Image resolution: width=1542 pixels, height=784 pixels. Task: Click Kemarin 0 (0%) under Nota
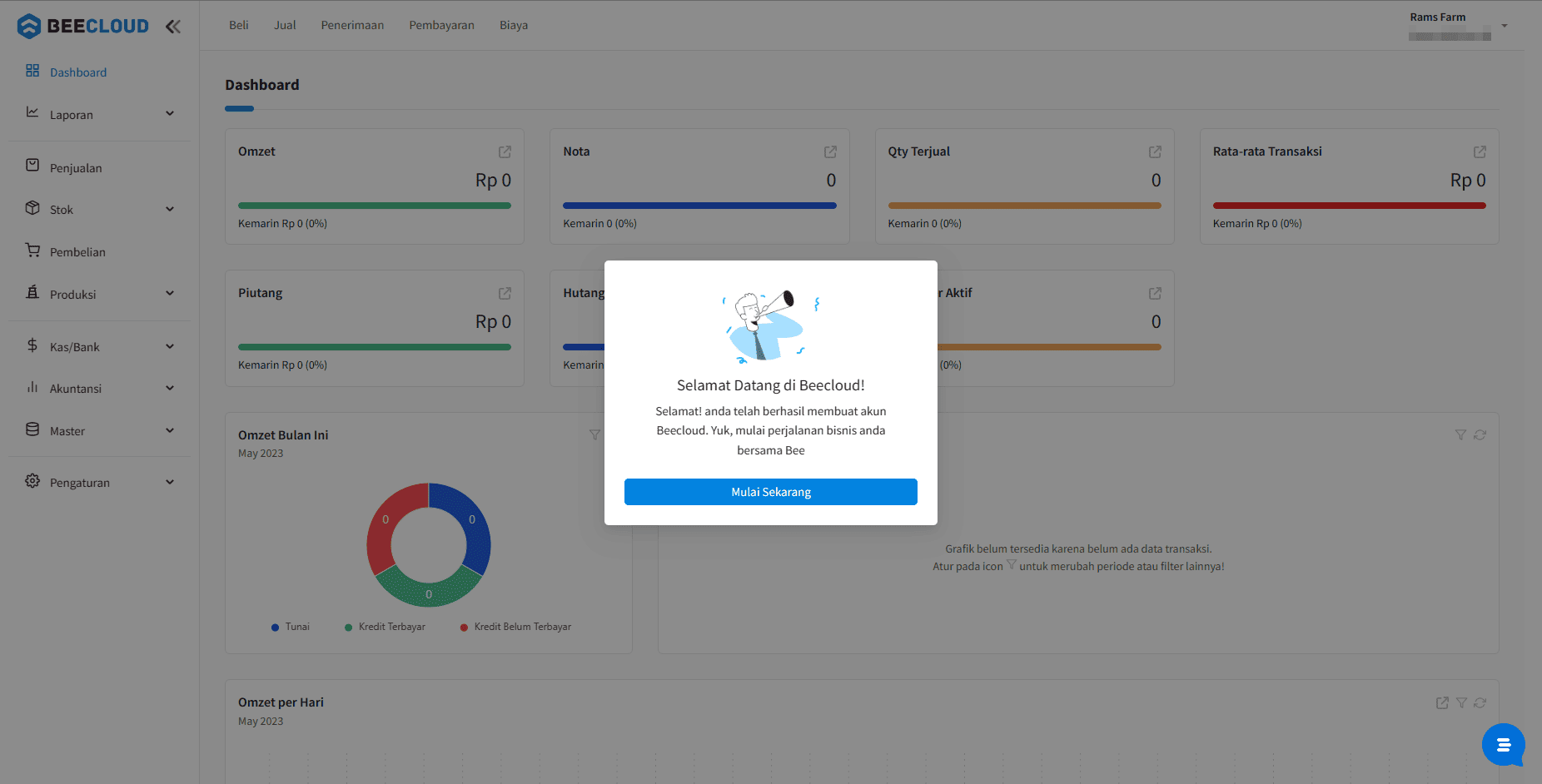[x=599, y=224]
